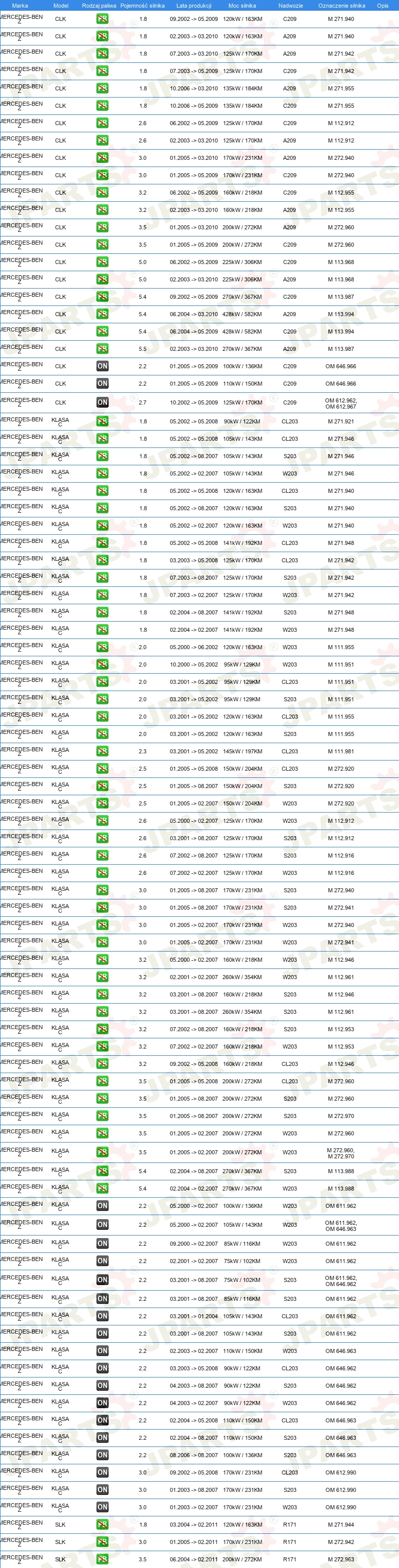Click the PB icon in the CLK A209 M 113.994 row
Image resolution: width=399 pixels, height=1568 pixels.
[102, 314]
